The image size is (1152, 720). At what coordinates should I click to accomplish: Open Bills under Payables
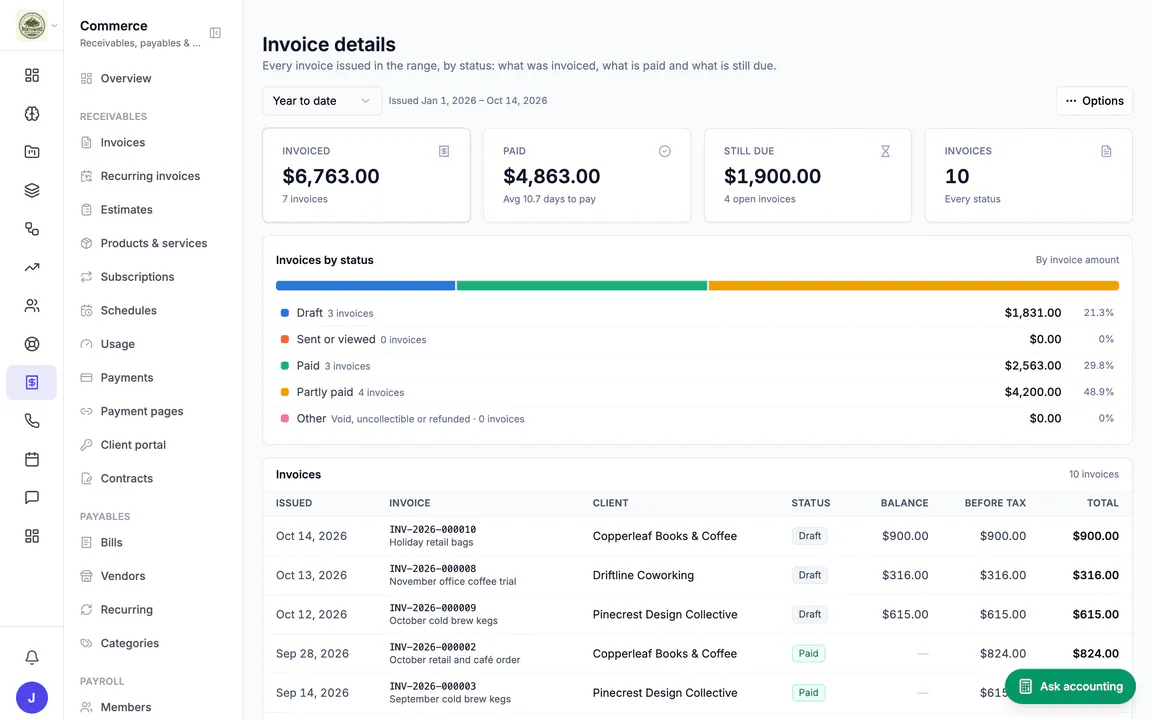tap(112, 542)
